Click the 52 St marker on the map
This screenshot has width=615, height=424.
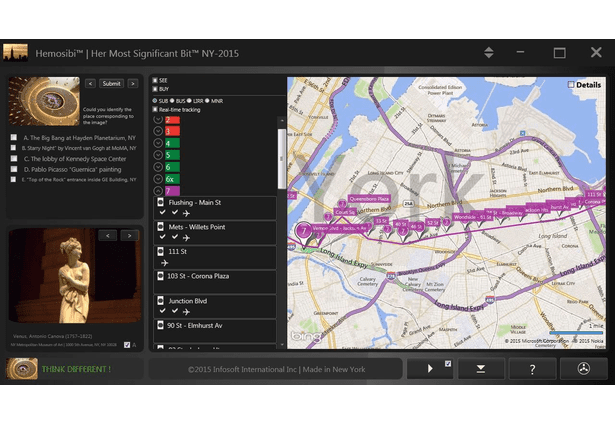432,222
